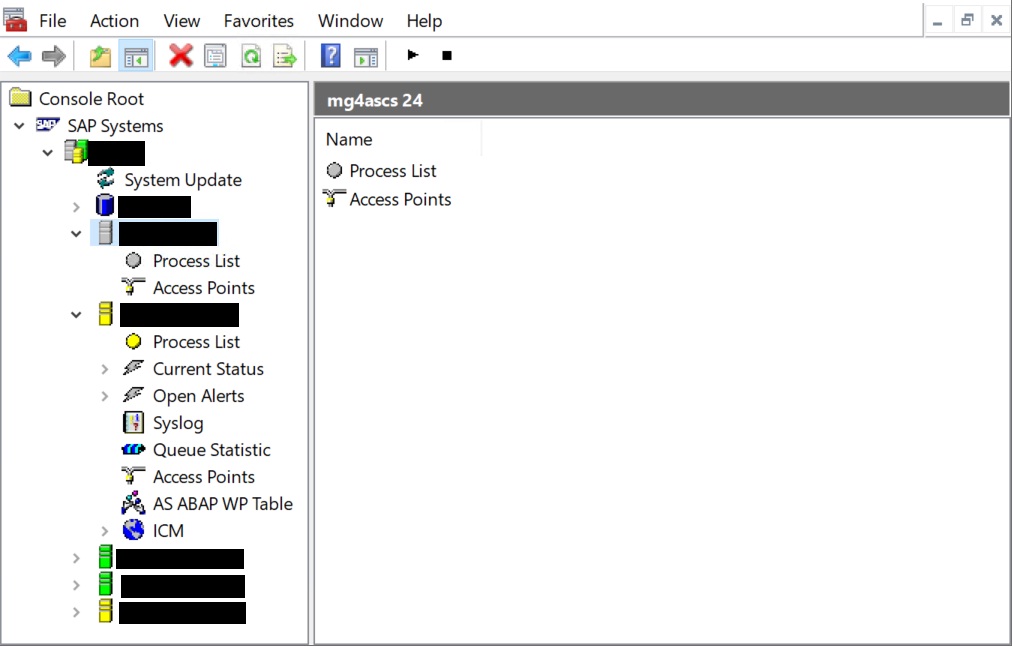The width and height of the screenshot is (1013, 647).
Task: Select the SAP Systems tree node
Action: [x=115, y=126]
